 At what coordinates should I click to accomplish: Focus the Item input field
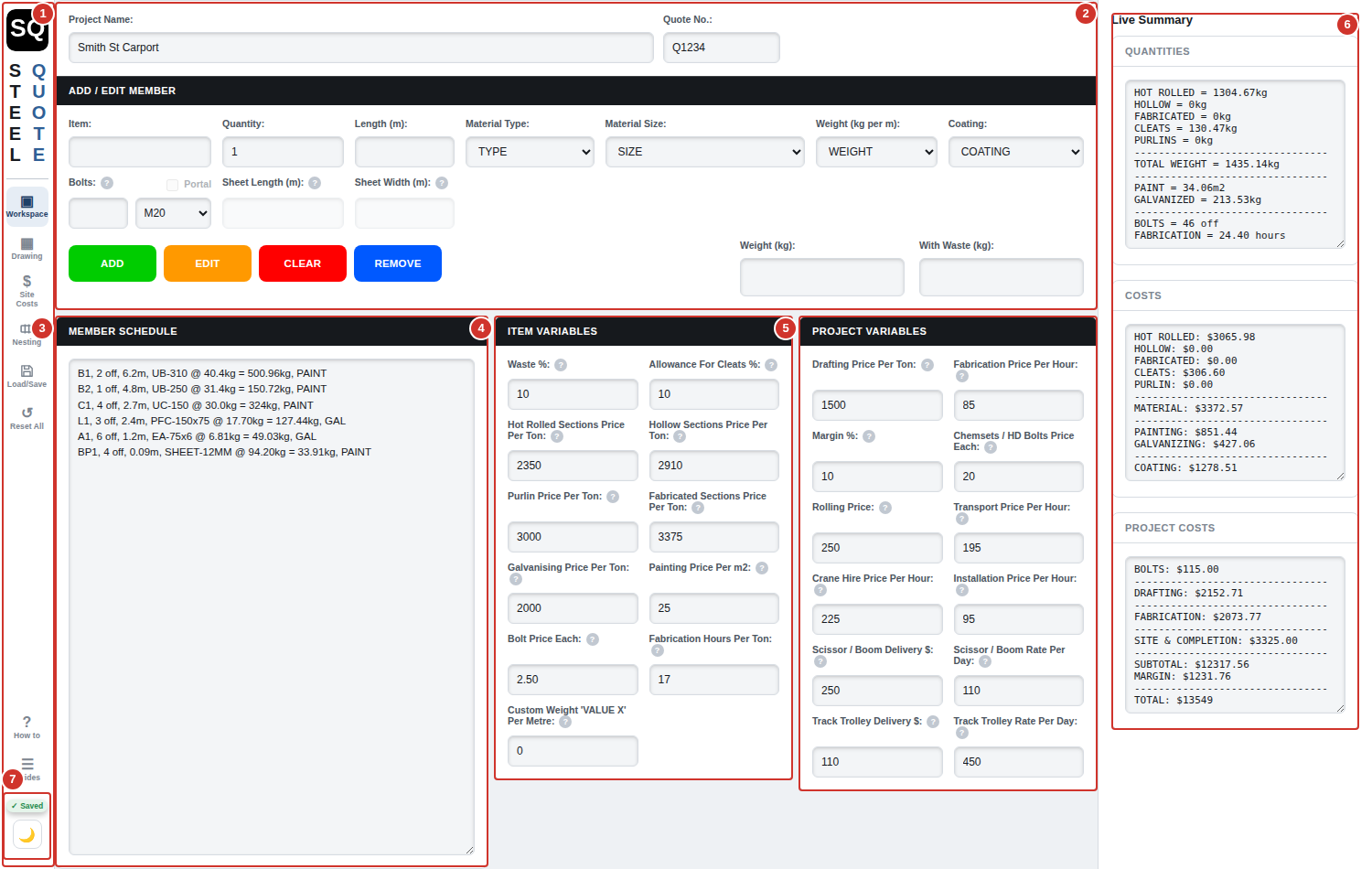tap(140, 152)
